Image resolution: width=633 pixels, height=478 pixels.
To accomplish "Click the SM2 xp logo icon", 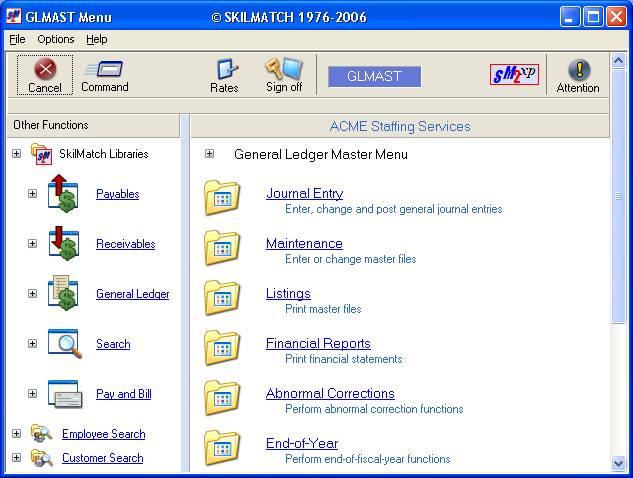I will 514,74.
